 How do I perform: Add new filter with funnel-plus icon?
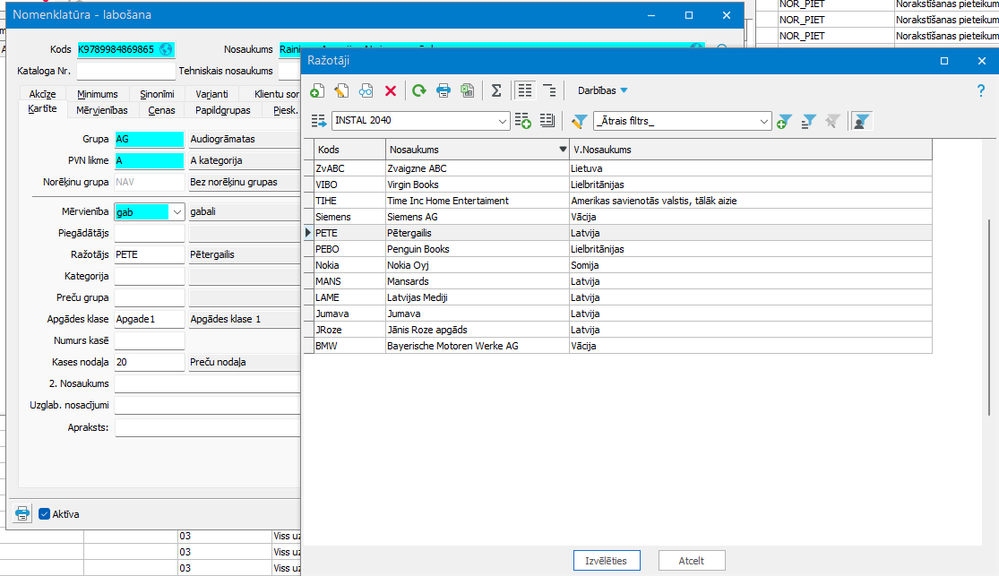(784, 121)
